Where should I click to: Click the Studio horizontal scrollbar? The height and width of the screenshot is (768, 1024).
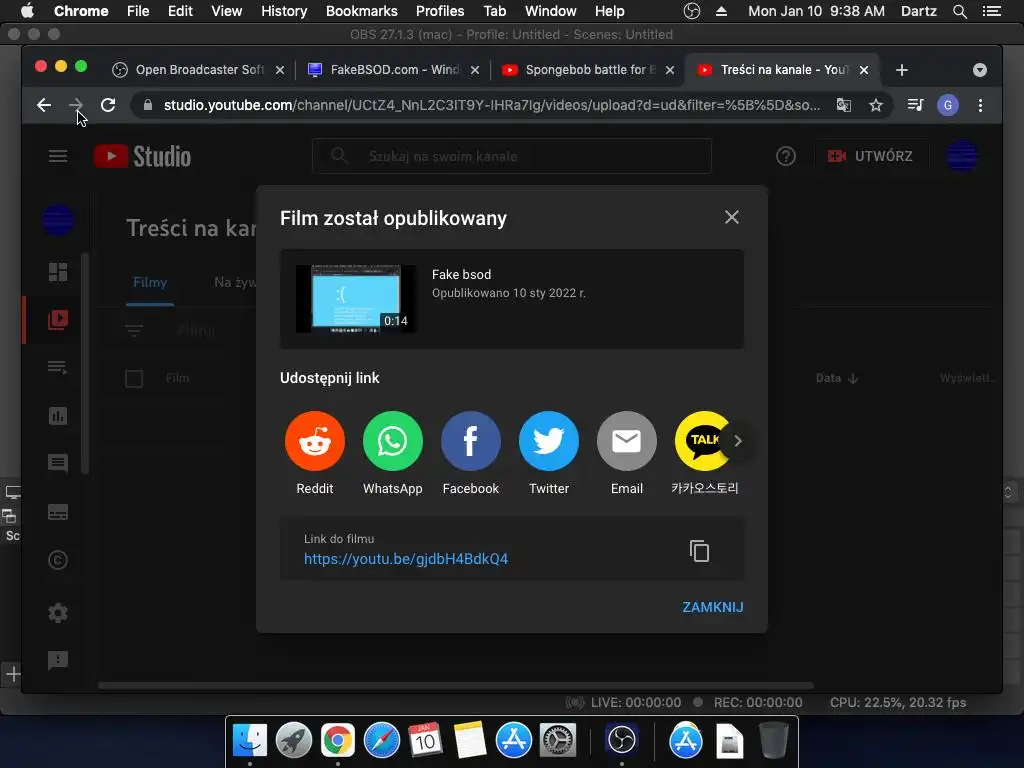456,686
